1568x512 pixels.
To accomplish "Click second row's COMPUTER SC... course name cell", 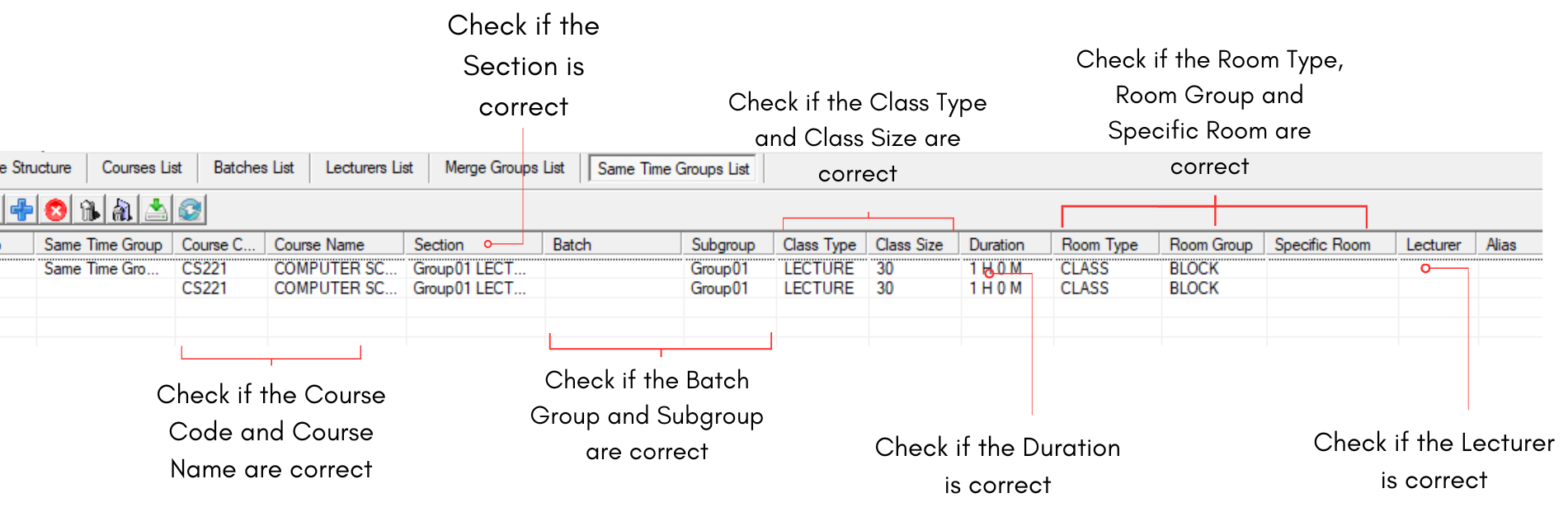I will (335, 289).
